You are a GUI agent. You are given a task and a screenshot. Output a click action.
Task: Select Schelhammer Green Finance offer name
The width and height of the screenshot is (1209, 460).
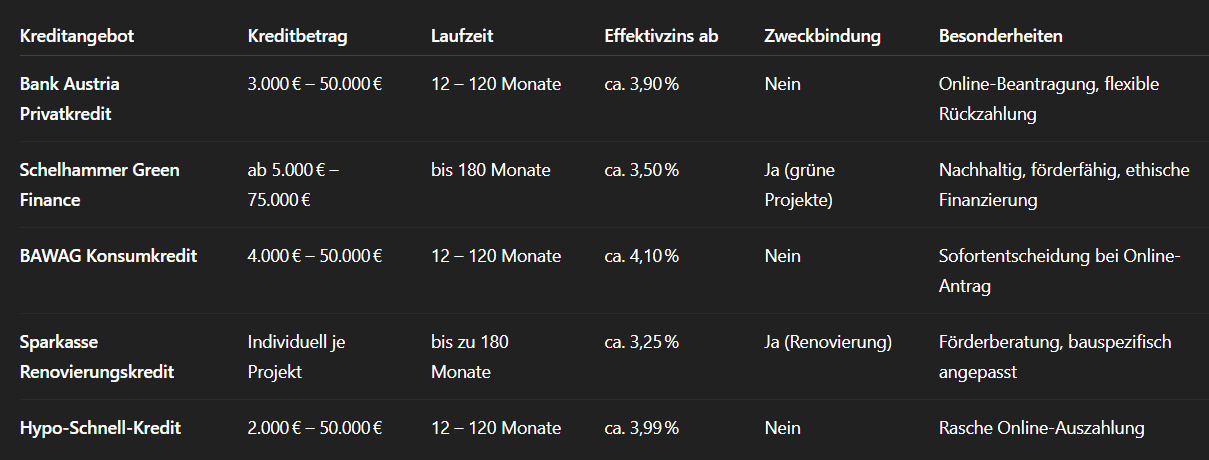coord(100,185)
